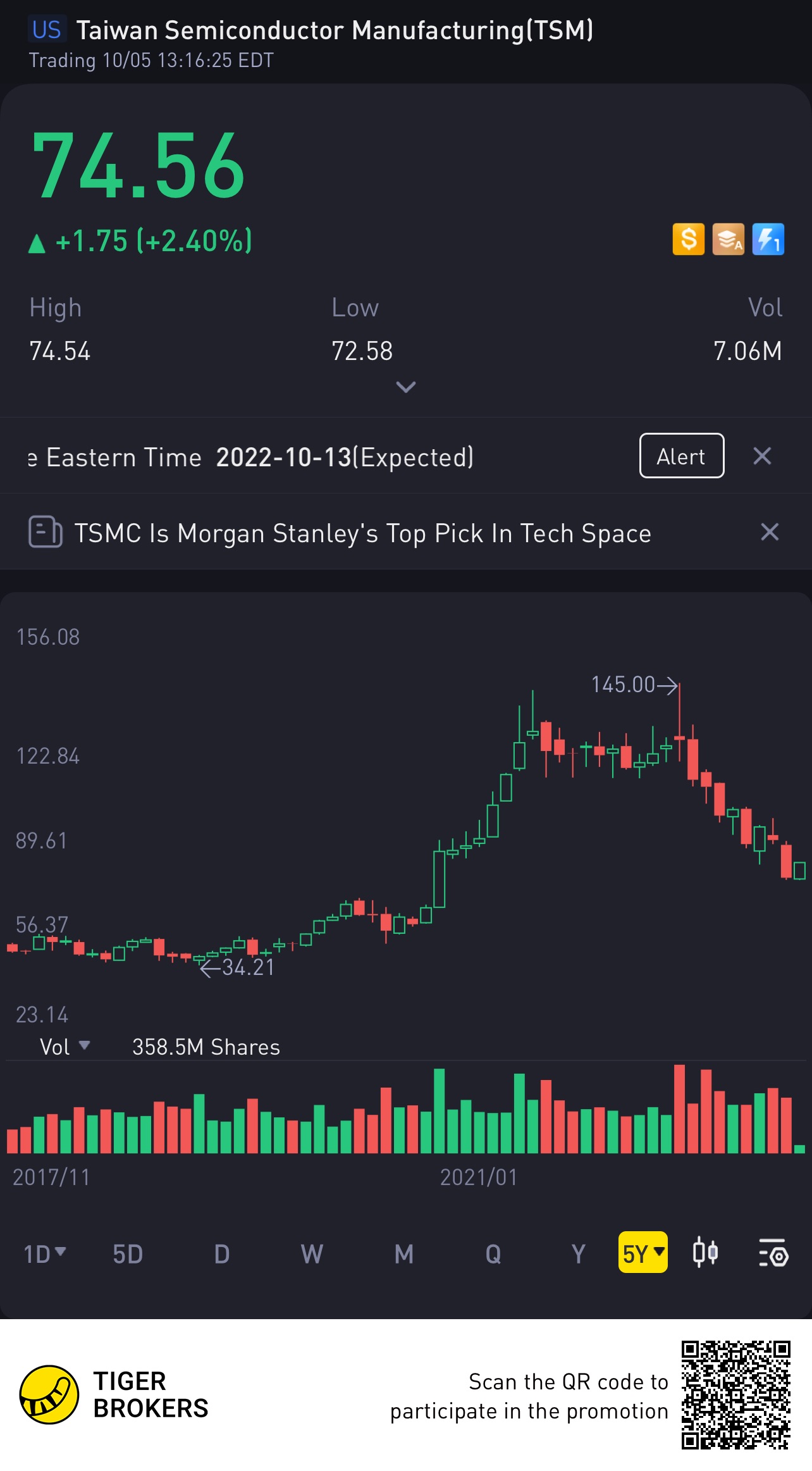Tap the QR code image
Viewport: 812px width, 1471px height.
(735, 1394)
